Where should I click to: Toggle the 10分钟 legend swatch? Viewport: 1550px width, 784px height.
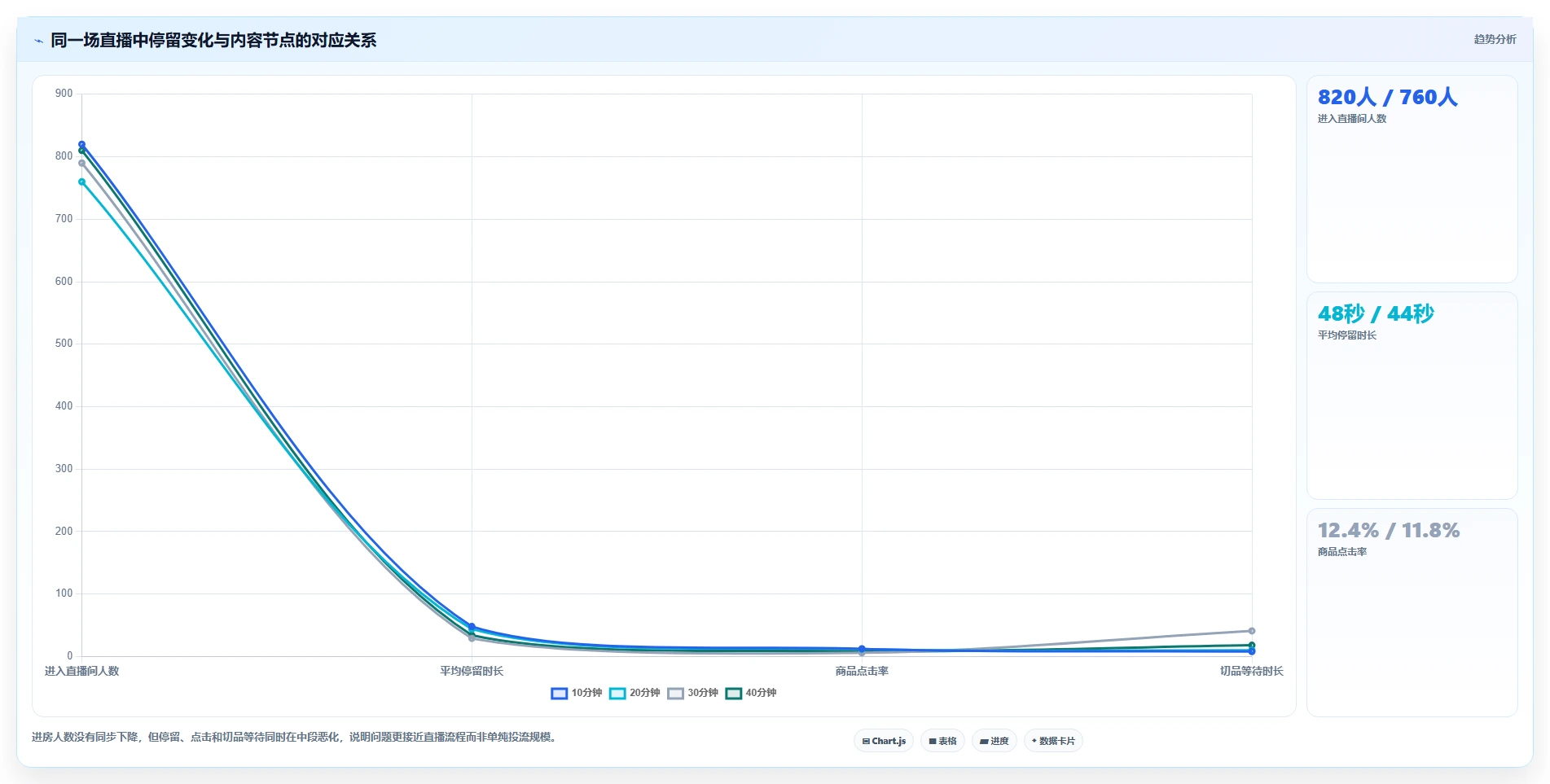[x=559, y=694]
